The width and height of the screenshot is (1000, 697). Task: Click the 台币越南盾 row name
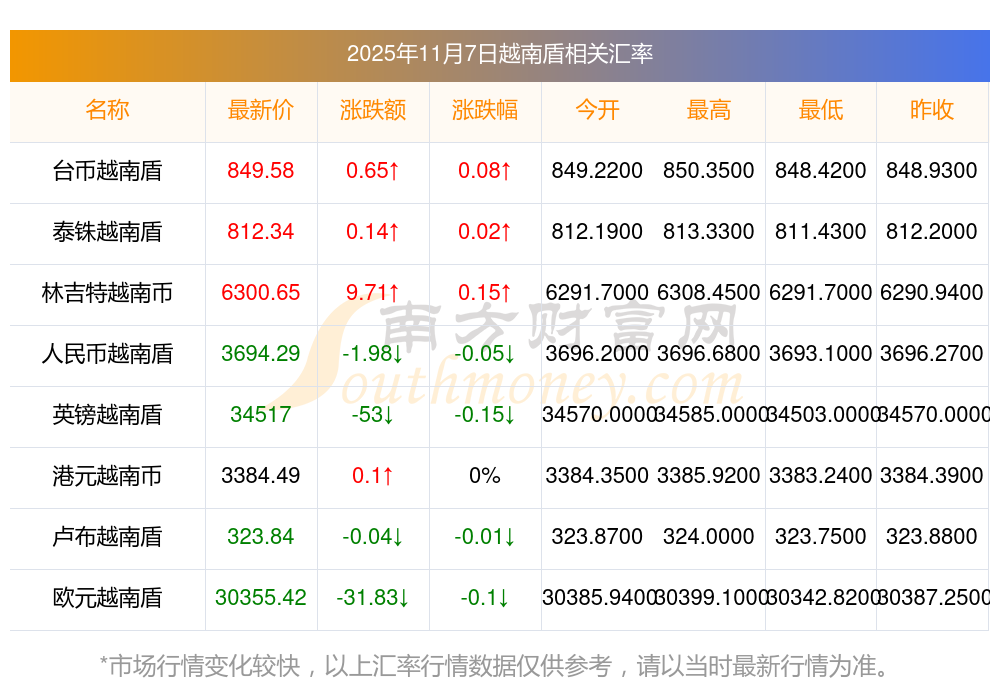(x=107, y=171)
